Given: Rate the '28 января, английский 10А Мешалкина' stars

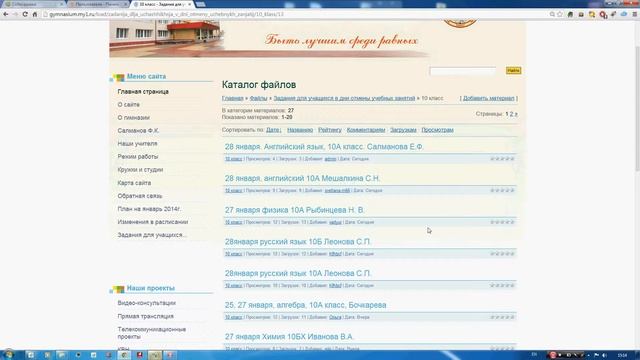Looking at the screenshot, I should pyautogui.click(x=502, y=191).
